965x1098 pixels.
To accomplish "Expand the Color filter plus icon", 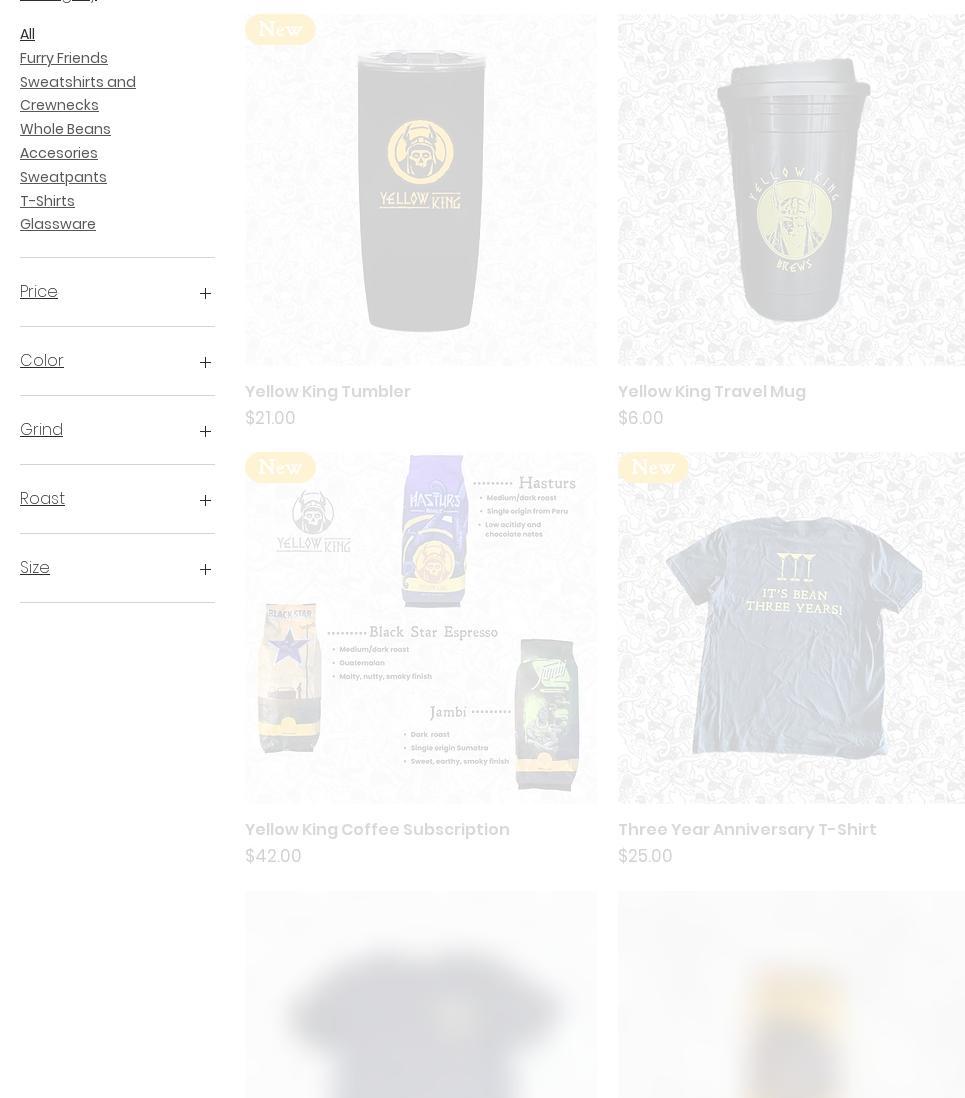I will (205, 362).
